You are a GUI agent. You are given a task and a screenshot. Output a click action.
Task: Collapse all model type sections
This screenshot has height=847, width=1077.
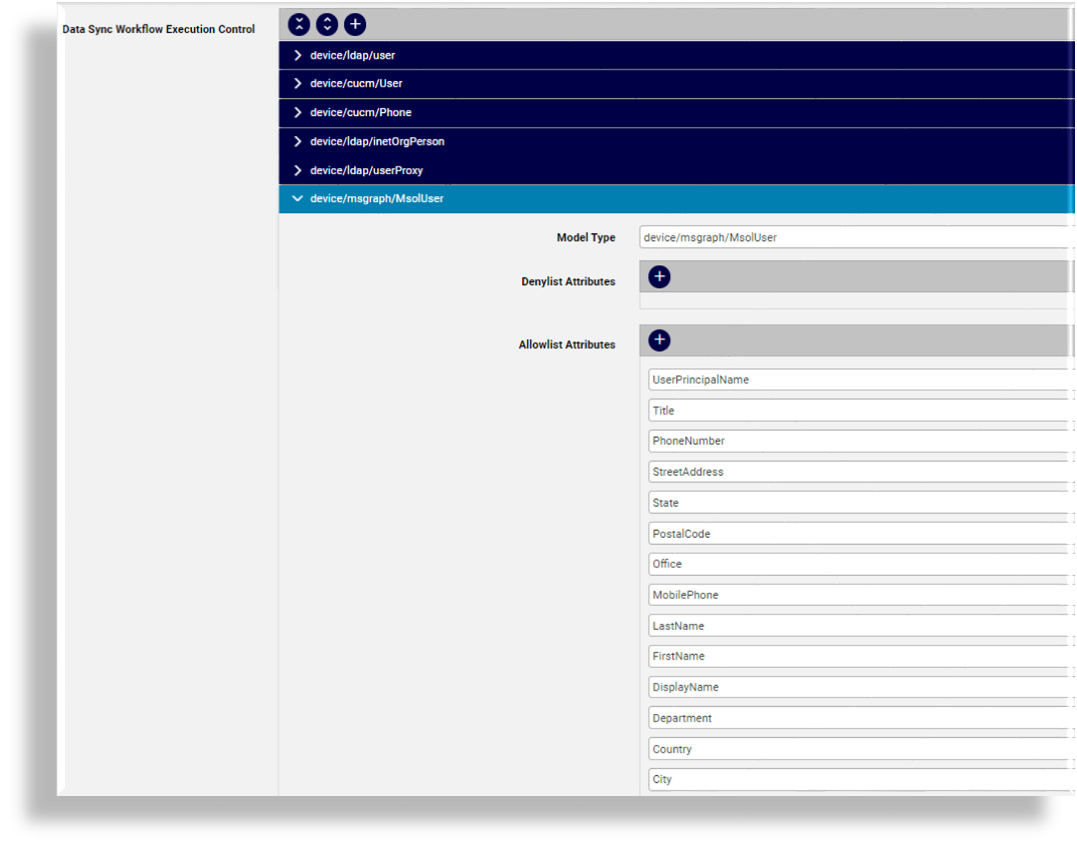tap(298, 24)
